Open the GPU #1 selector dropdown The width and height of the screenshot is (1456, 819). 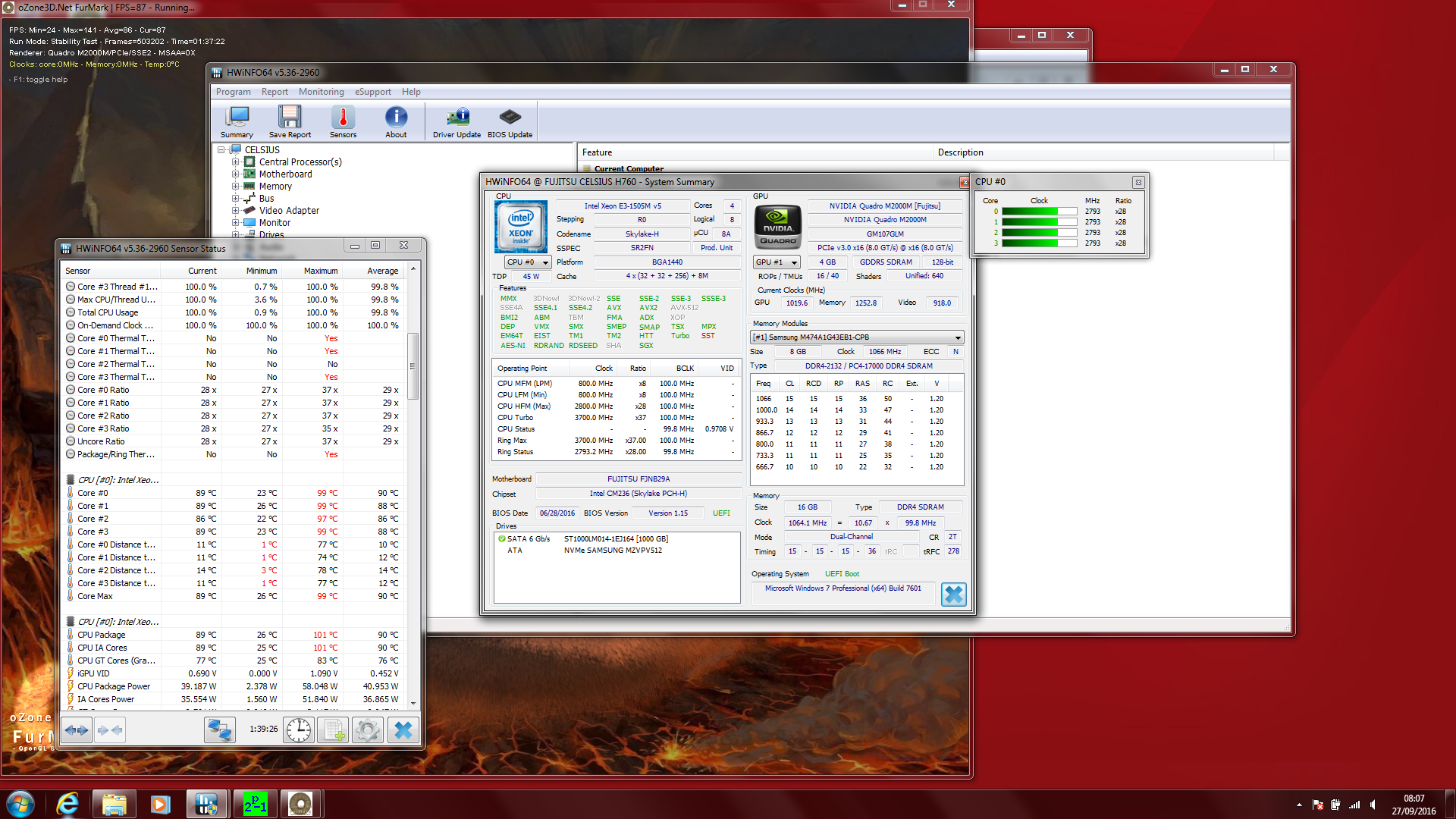click(x=777, y=262)
